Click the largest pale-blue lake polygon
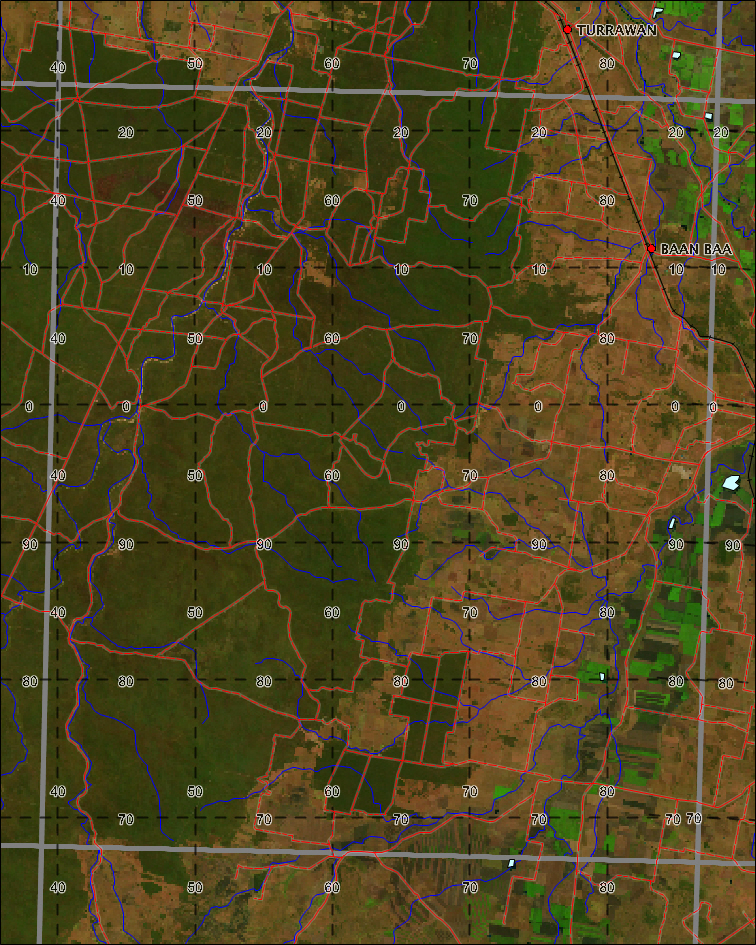The width and height of the screenshot is (756, 945). pyautogui.click(x=731, y=482)
